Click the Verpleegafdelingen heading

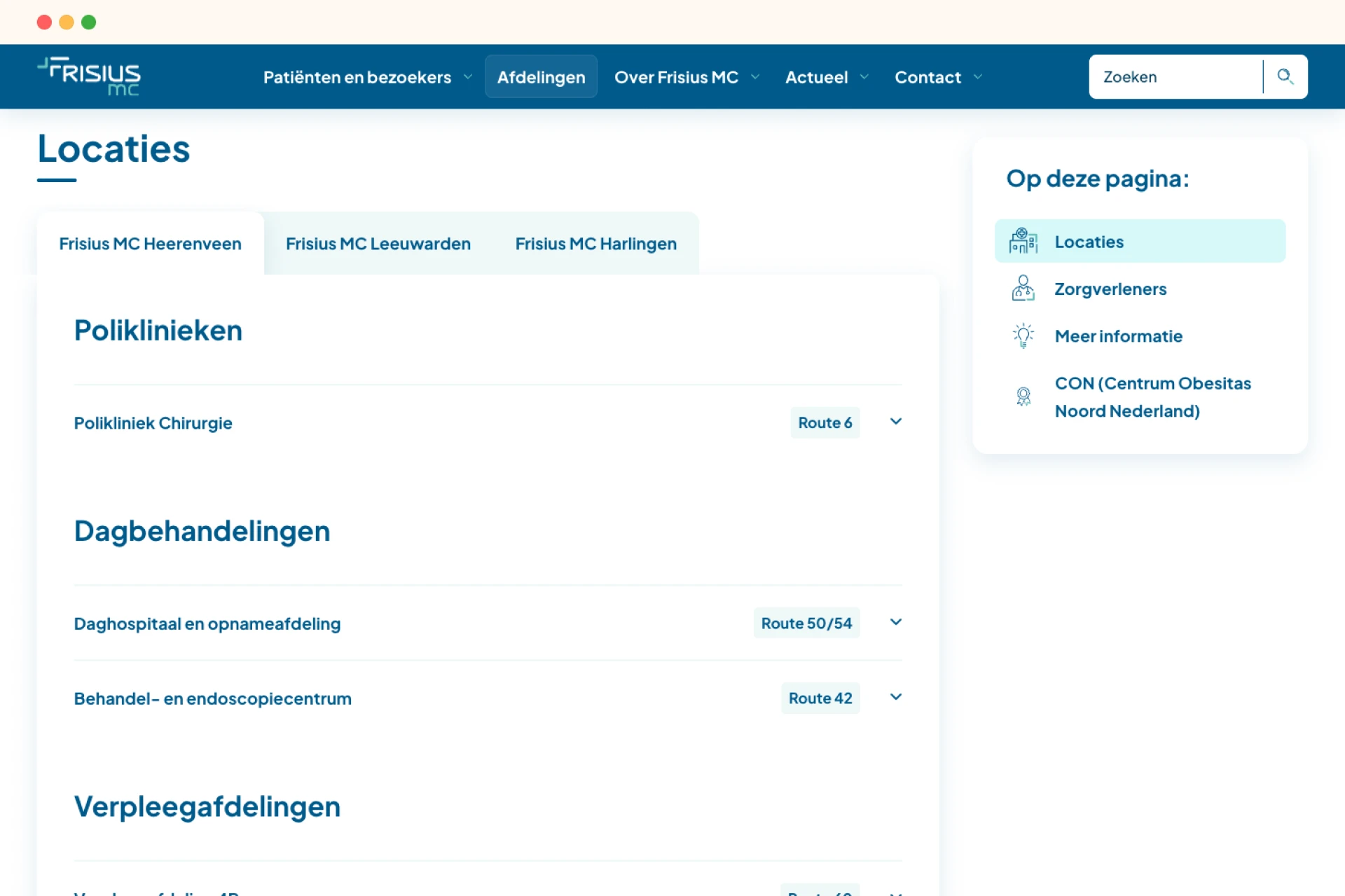pyautogui.click(x=207, y=806)
